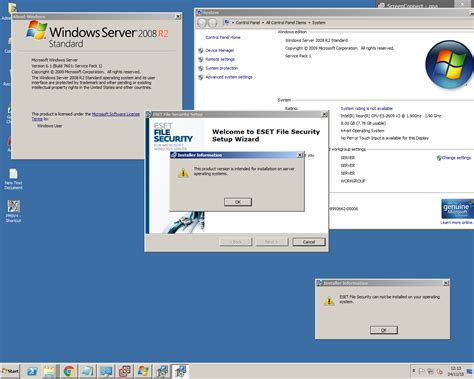Click Learn more online under genuine badge
474x379 pixels.
(x=457, y=222)
